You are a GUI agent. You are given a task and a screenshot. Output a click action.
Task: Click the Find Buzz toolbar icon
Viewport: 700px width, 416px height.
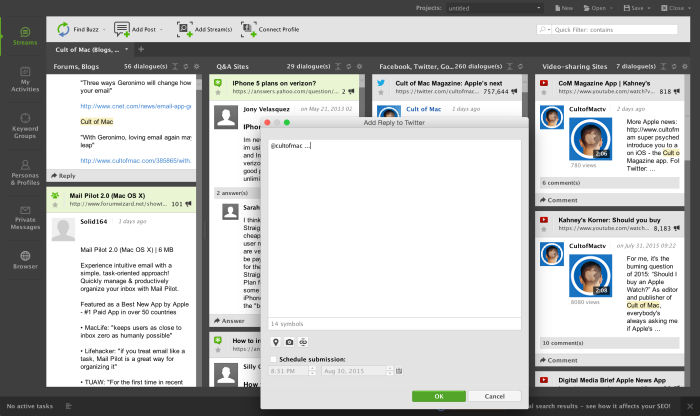(x=63, y=30)
